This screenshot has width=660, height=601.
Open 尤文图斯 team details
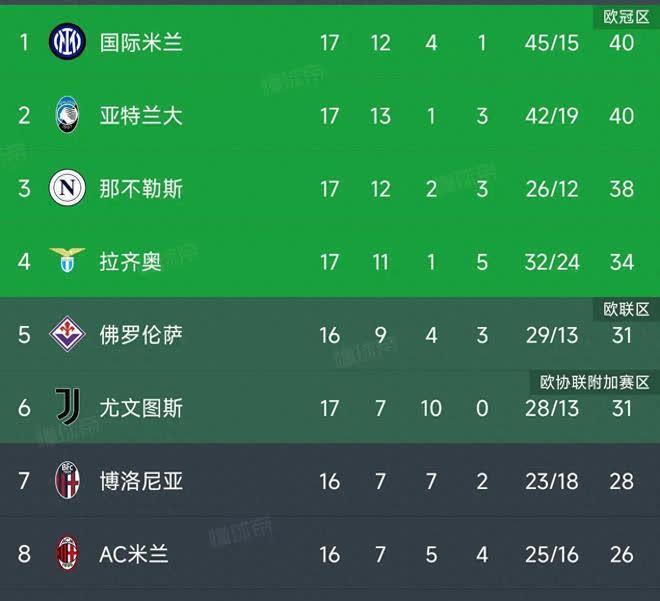(141, 408)
